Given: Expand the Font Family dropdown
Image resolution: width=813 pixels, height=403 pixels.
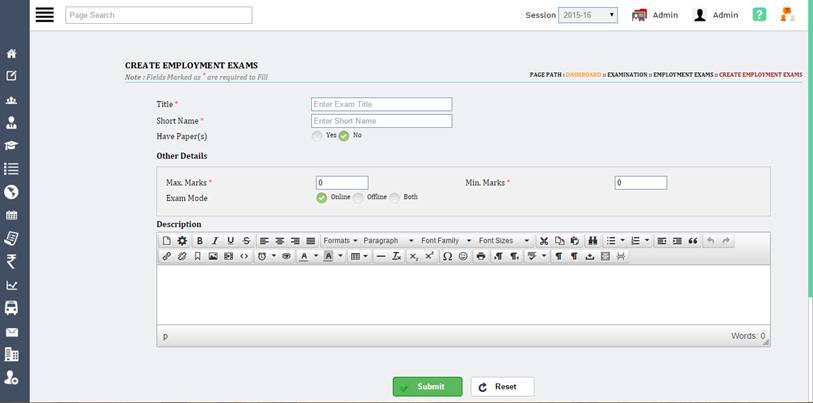Looking at the screenshot, I should 443,241.
